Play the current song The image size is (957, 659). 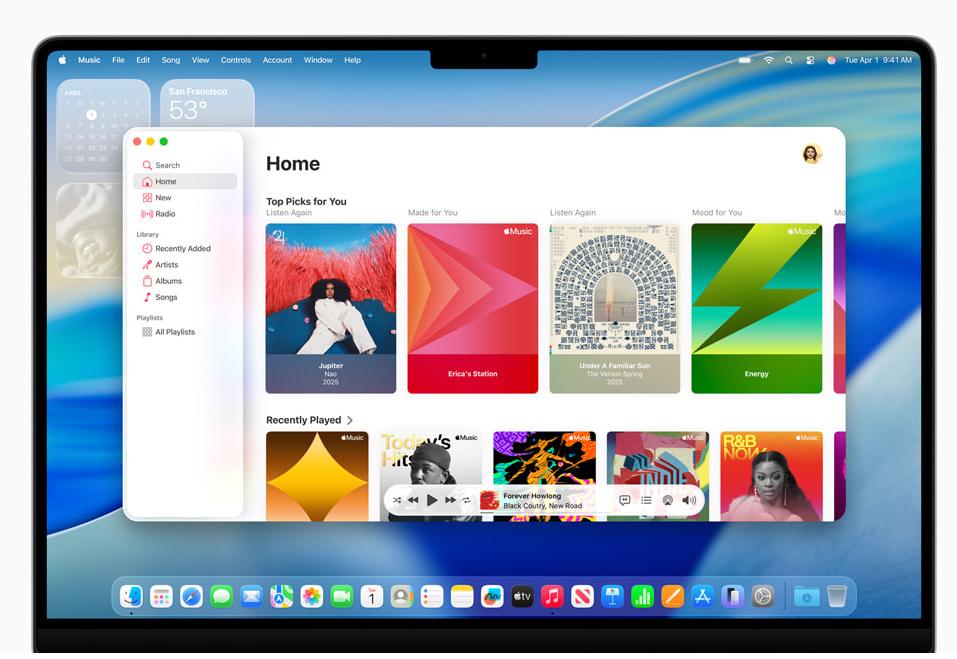click(432, 500)
